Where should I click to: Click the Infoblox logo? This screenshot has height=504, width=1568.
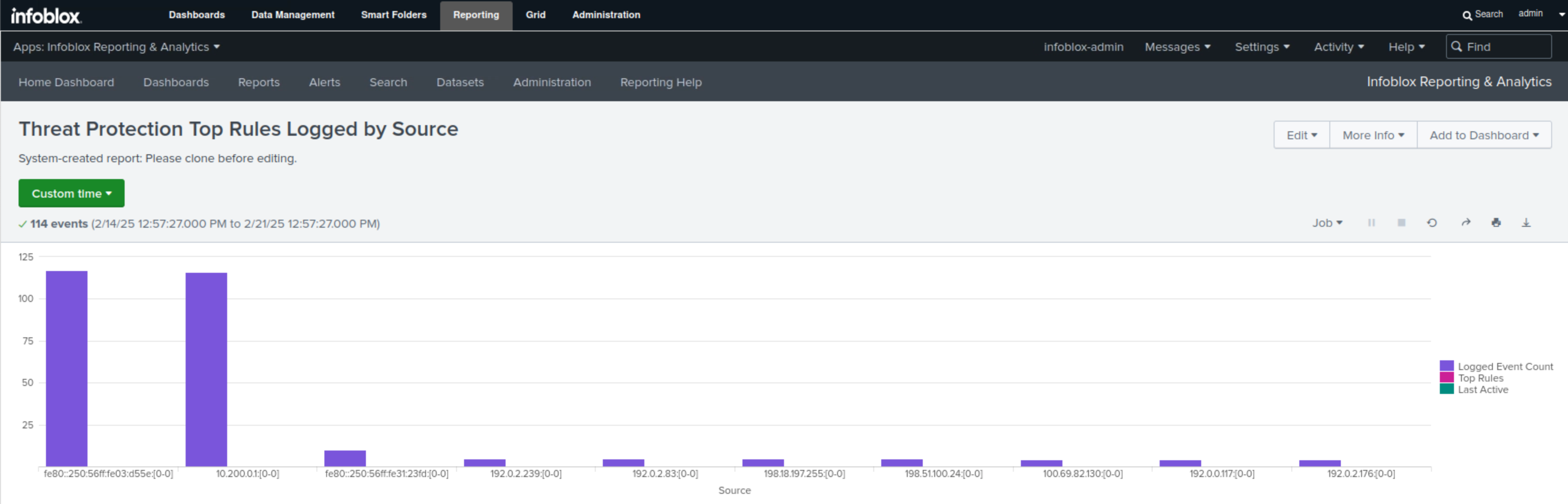point(46,16)
